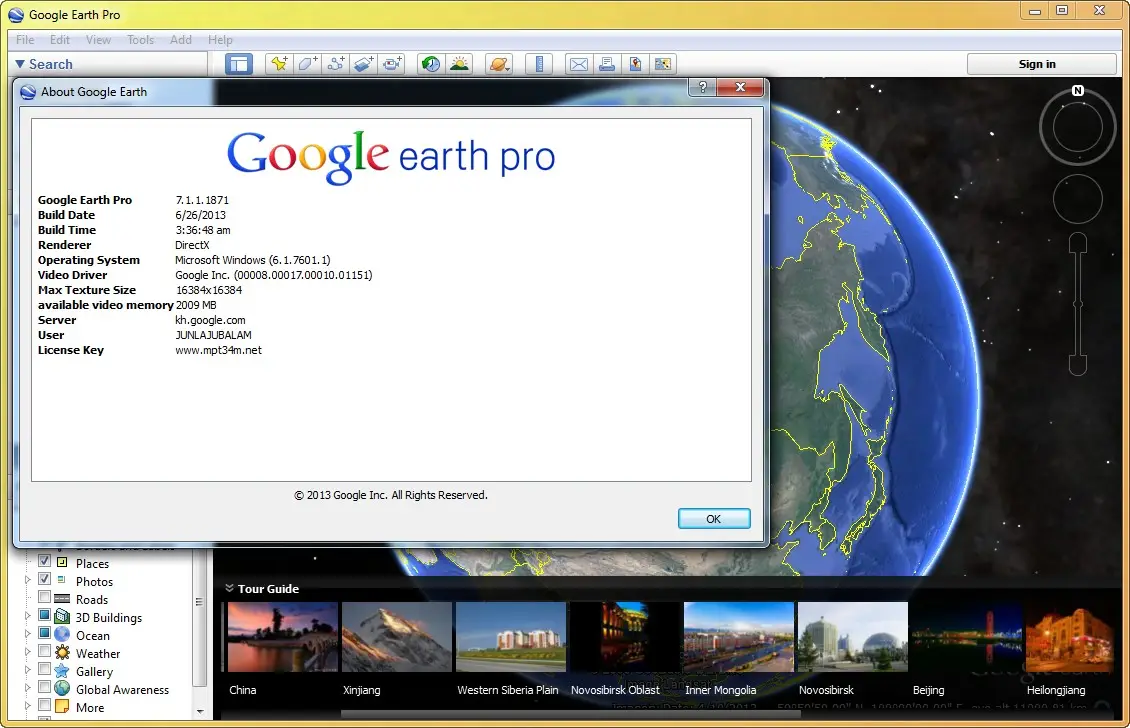The height and width of the screenshot is (728, 1130).
Task: Open the Add menu
Action: point(181,40)
